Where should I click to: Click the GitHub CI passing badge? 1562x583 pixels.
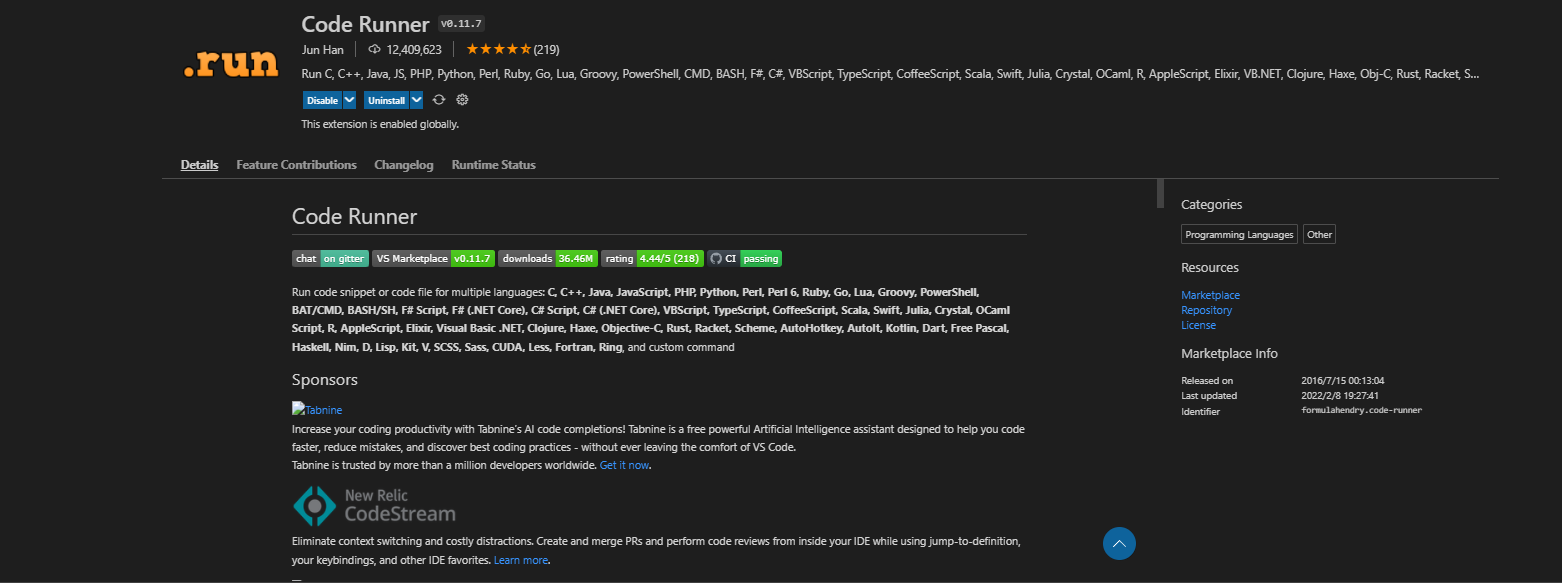(744, 258)
